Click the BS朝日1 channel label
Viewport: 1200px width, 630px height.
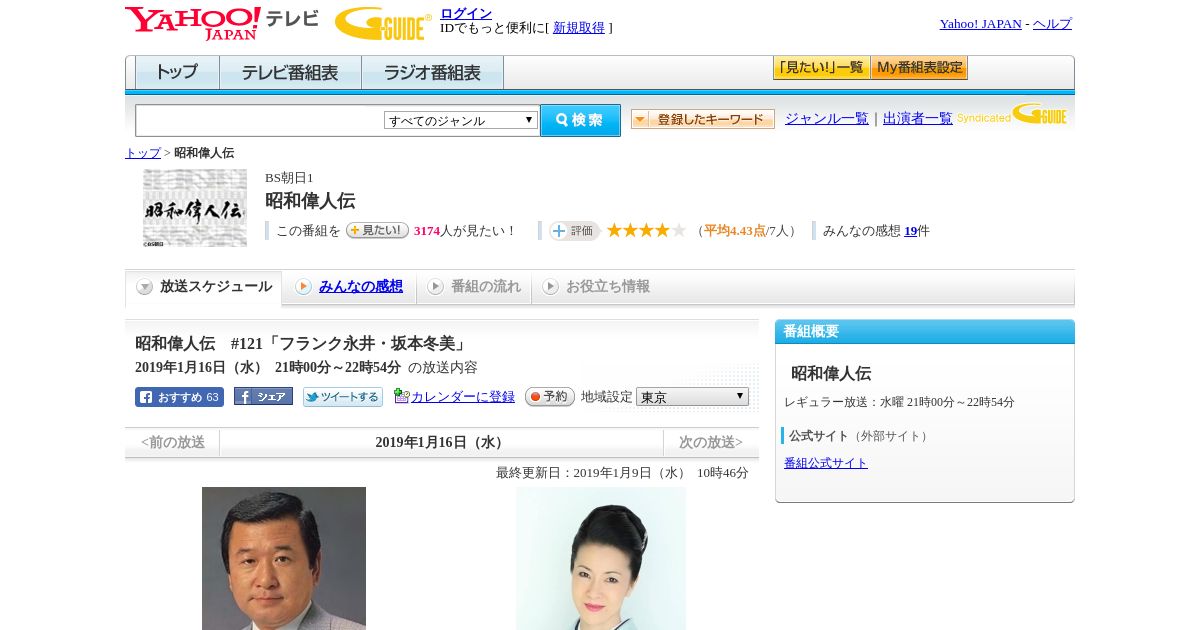[289, 178]
